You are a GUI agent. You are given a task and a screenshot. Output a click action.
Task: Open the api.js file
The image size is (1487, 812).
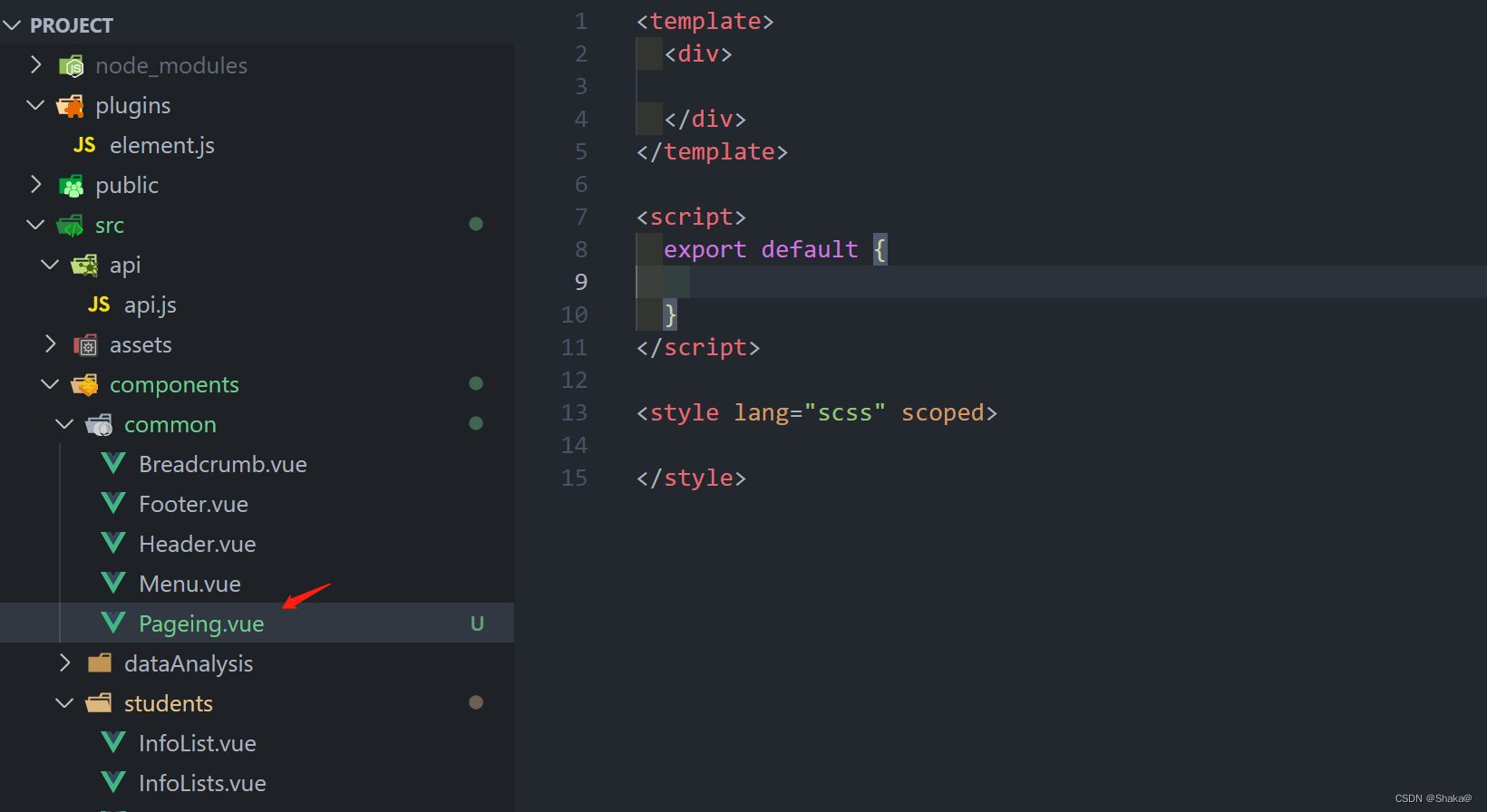coord(151,304)
